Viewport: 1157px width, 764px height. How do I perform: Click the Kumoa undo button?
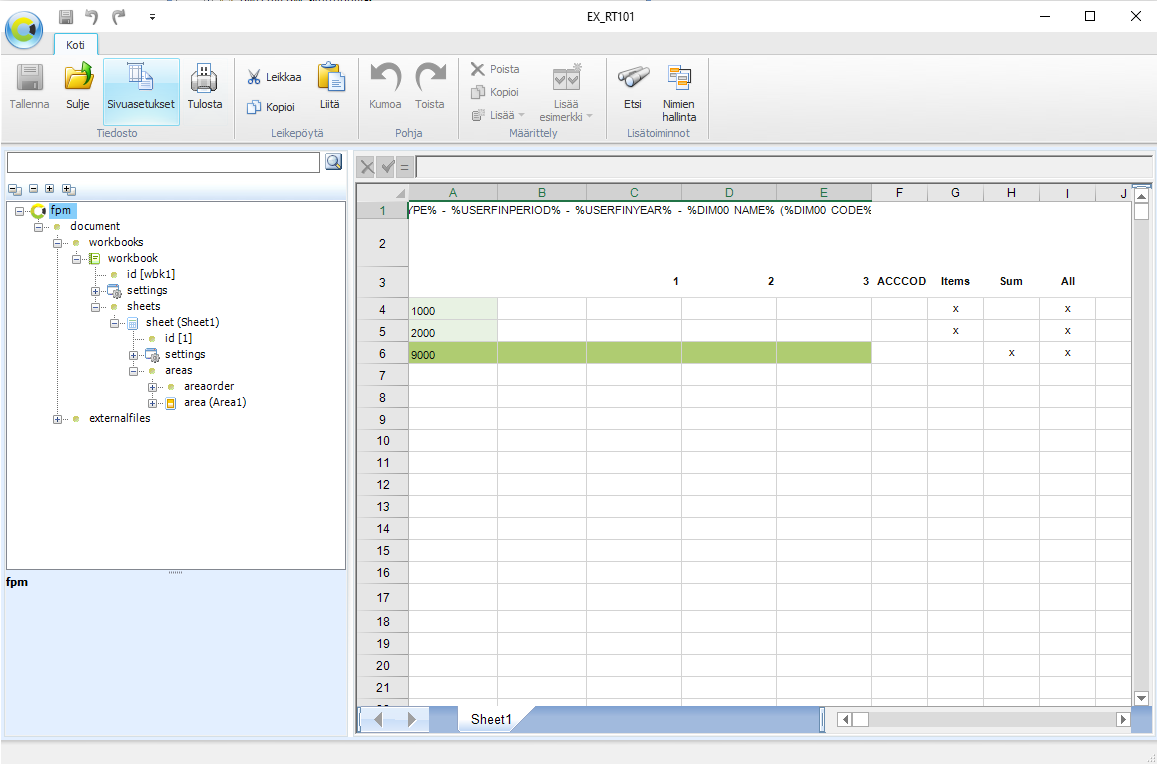tap(385, 87)
